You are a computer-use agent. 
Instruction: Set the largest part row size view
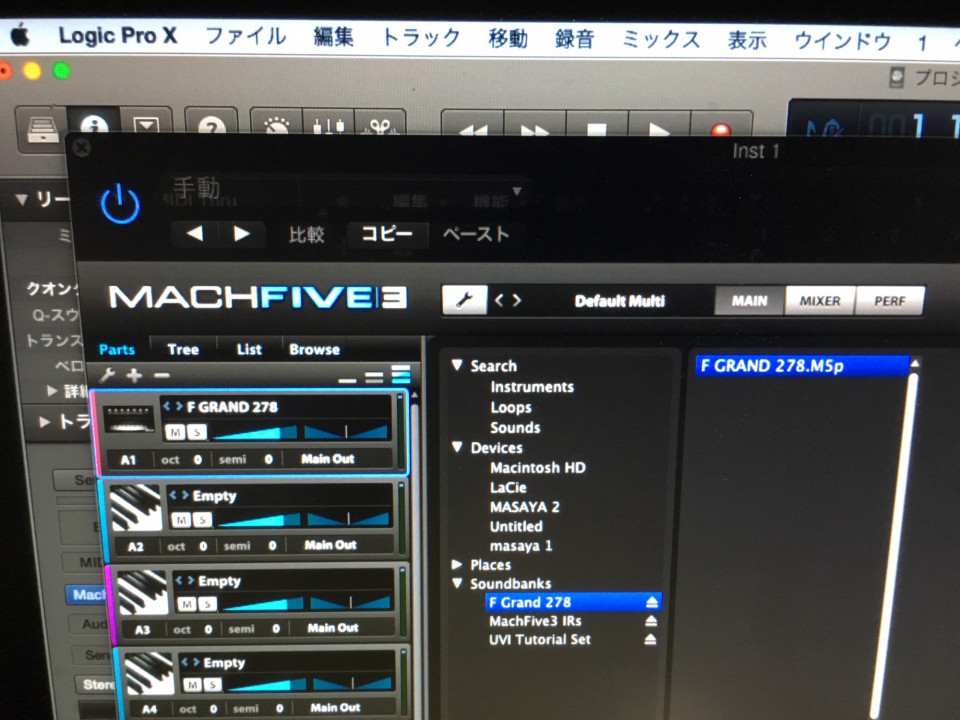tap(400, 375)
